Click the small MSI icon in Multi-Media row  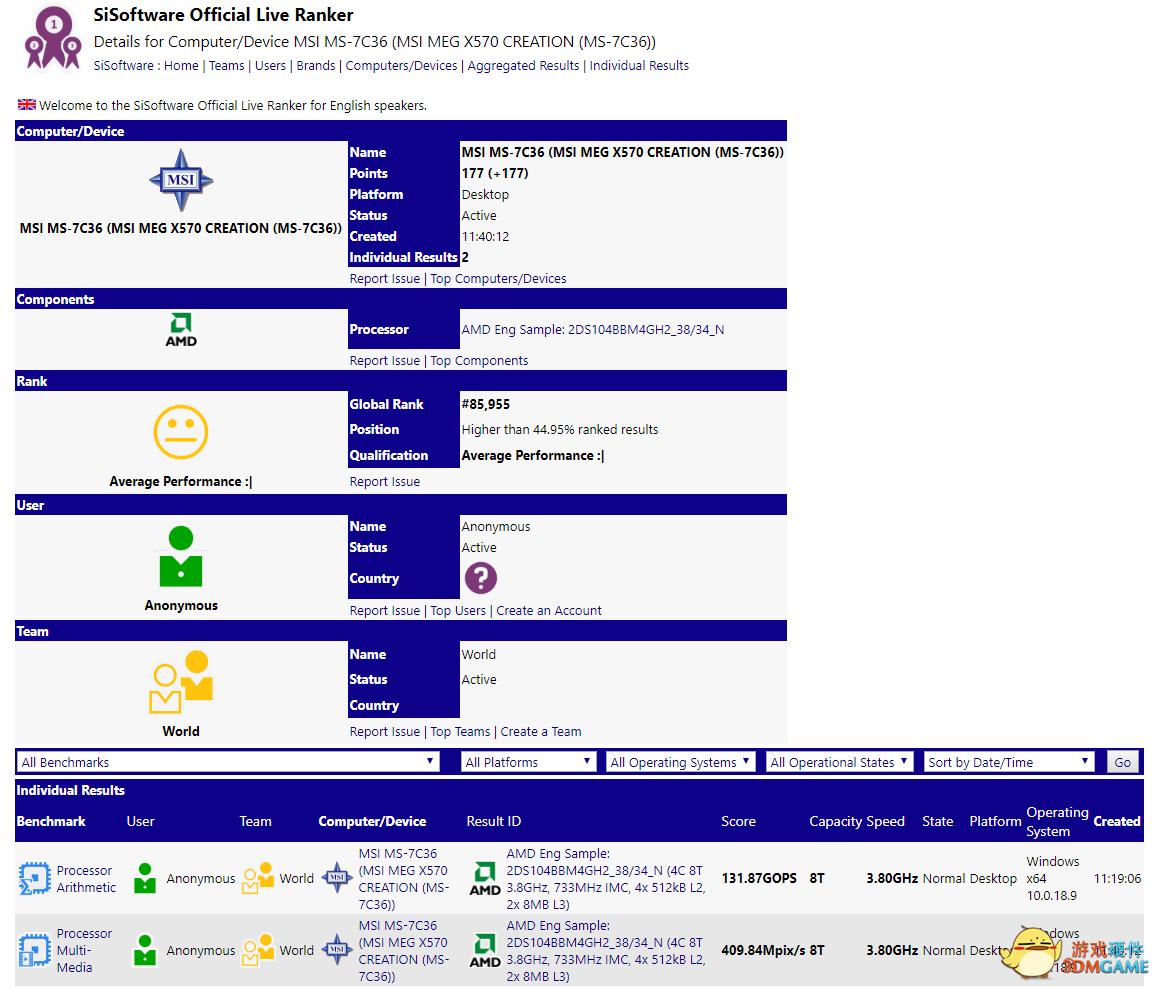click(337, 951)
